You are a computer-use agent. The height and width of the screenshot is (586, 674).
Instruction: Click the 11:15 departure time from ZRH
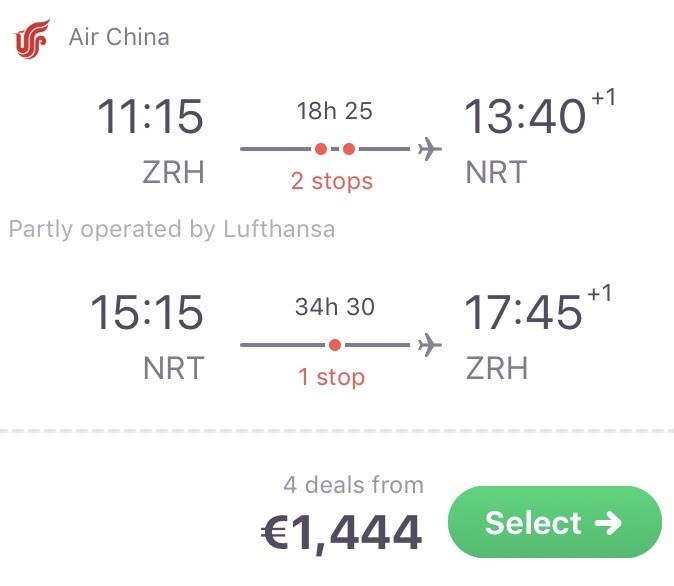150,117
